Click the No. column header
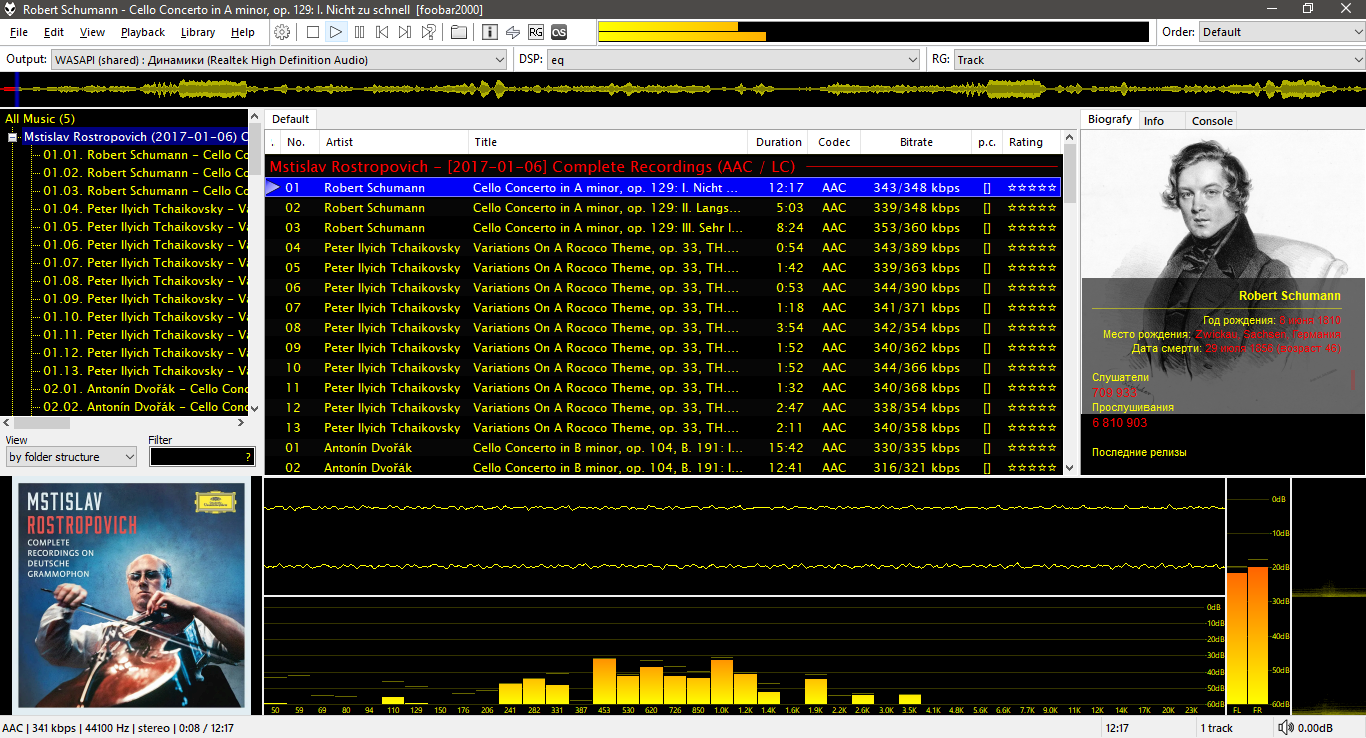1366x738 pixels. (x=299, y=142)
